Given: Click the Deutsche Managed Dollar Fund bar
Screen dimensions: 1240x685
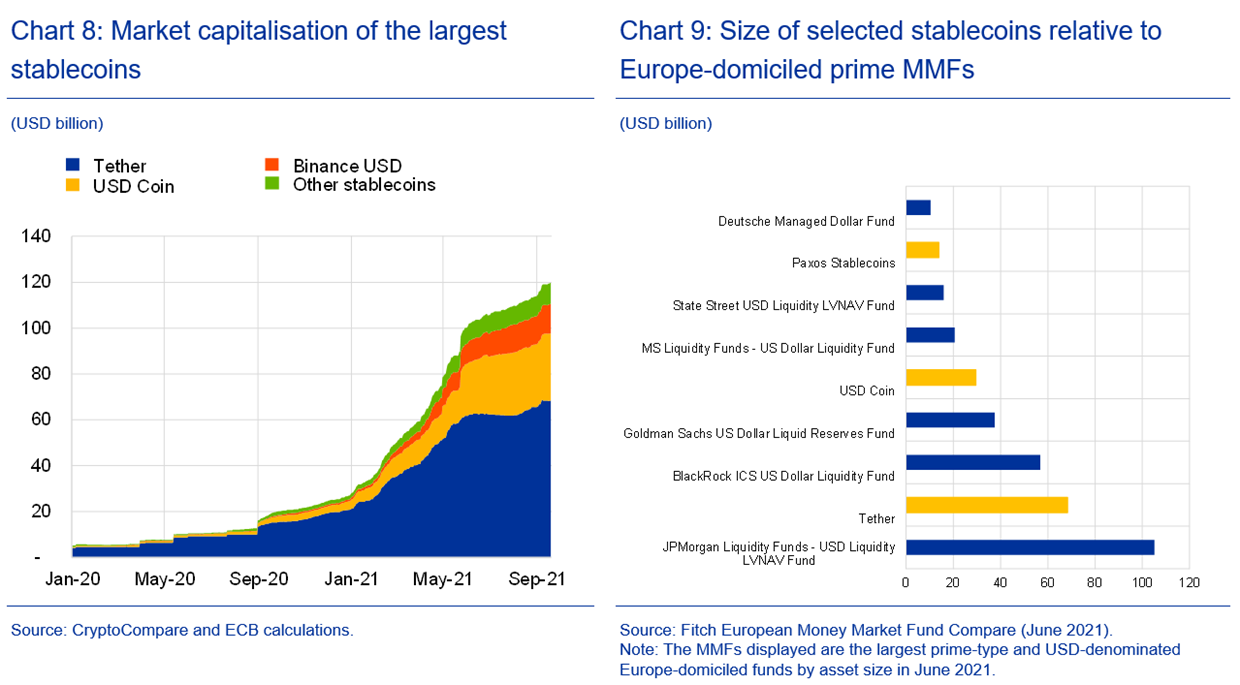Looking at the screenshot, I should 918,208.
